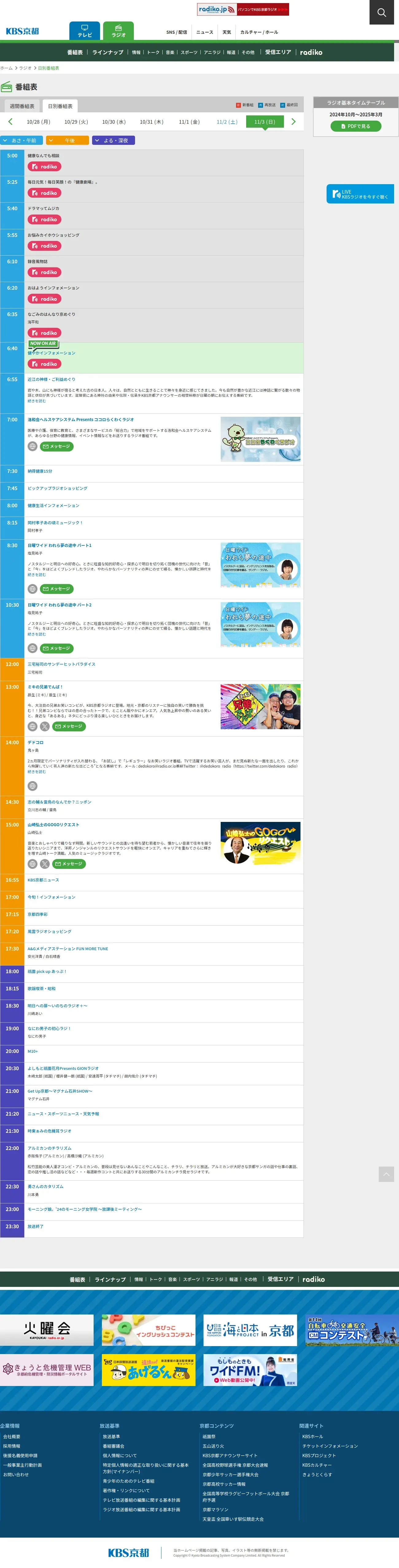Open SNS / 配信 in header menu

point(177,32)
